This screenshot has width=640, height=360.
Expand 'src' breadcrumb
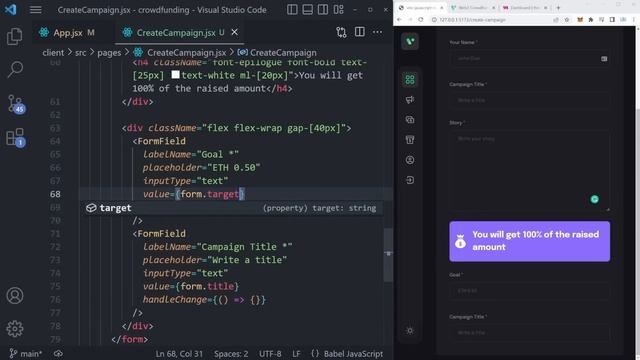point(80,53)
